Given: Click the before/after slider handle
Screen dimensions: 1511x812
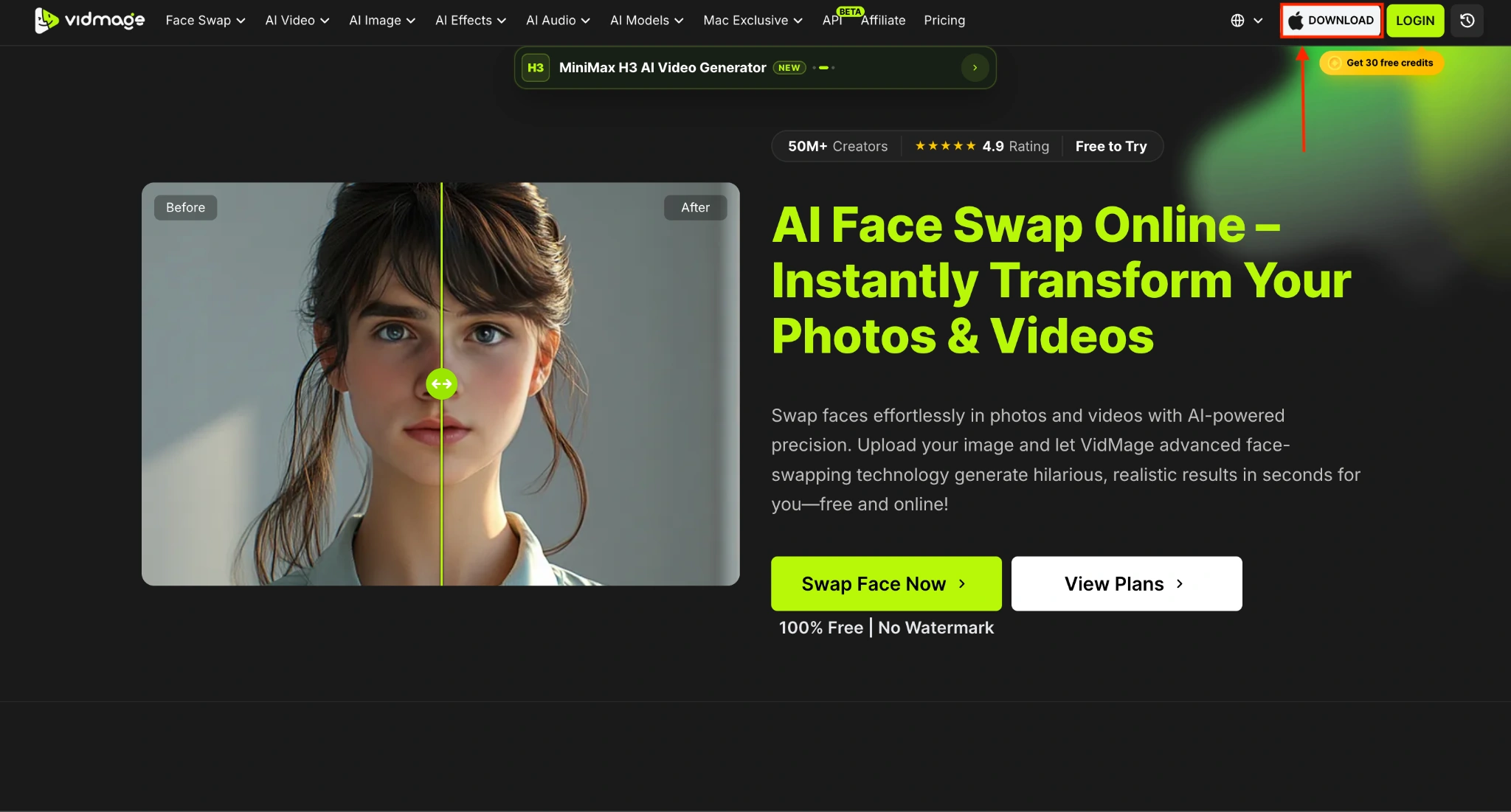Looking at the screenshot, I should point(441,384).
